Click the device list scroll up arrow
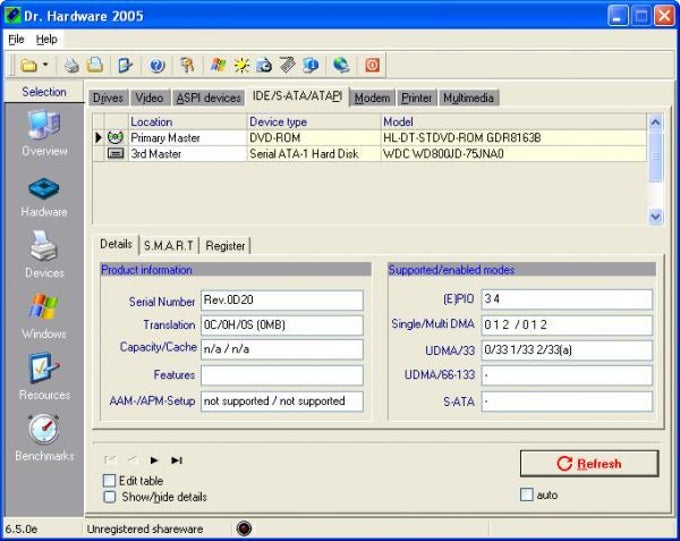 [655, 122]
